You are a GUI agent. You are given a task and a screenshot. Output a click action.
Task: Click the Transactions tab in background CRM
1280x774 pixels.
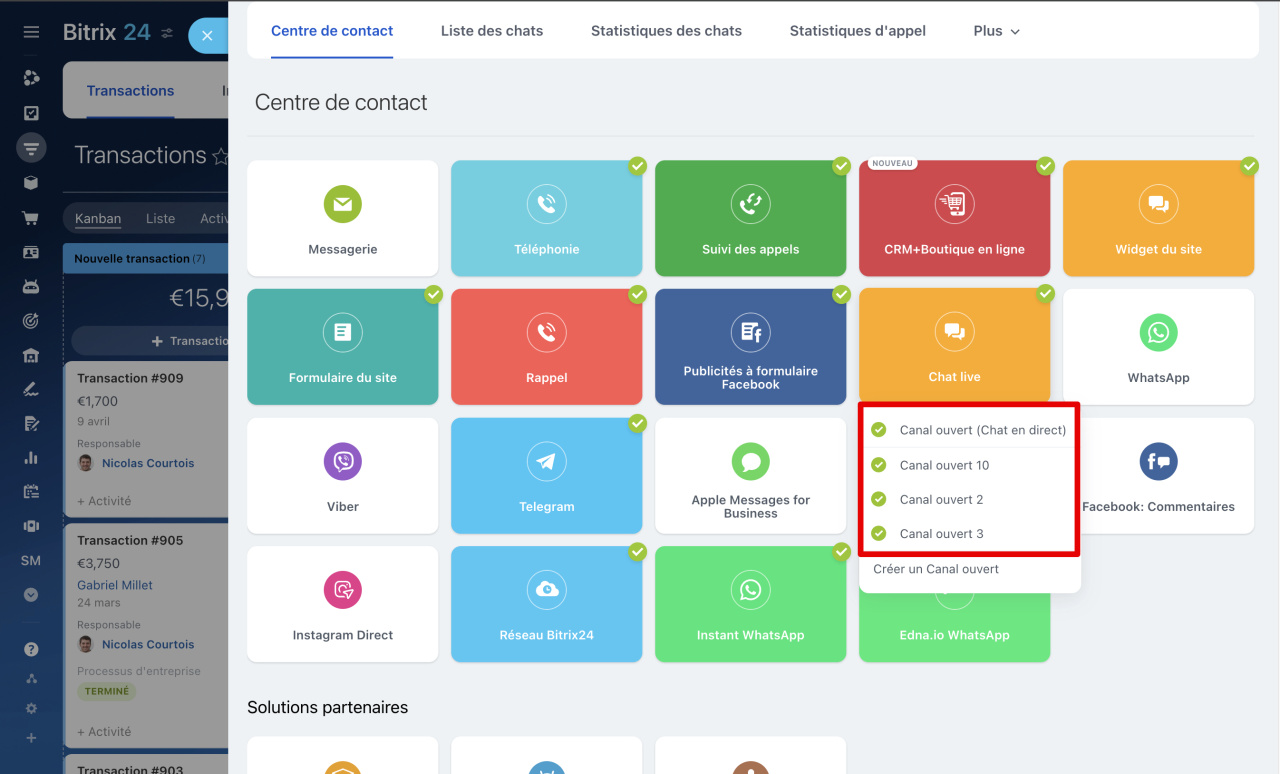pos(130,91)
